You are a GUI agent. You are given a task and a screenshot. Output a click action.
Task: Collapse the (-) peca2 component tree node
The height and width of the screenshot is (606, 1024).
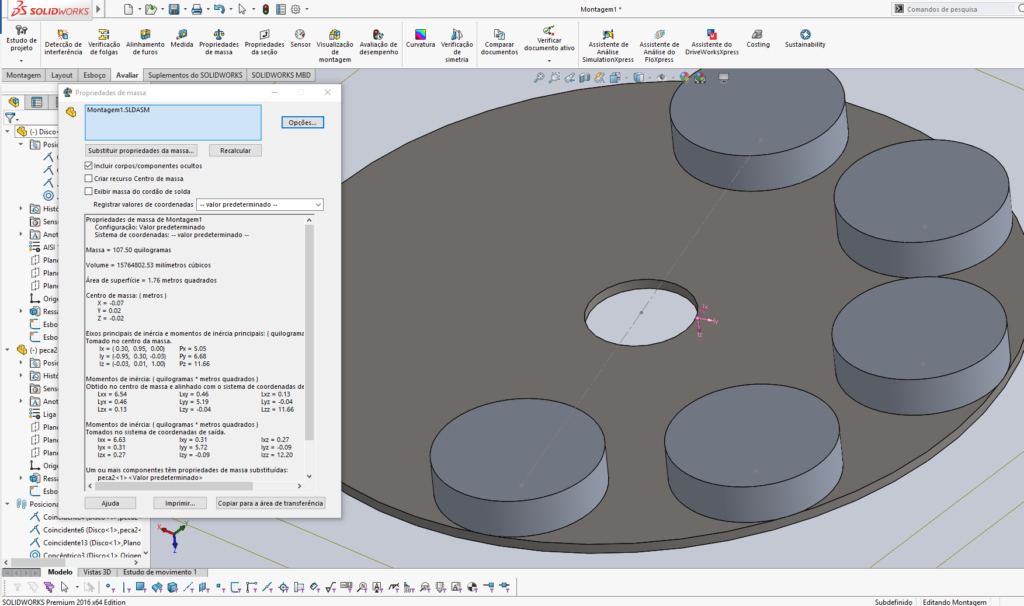click(8, 350)
